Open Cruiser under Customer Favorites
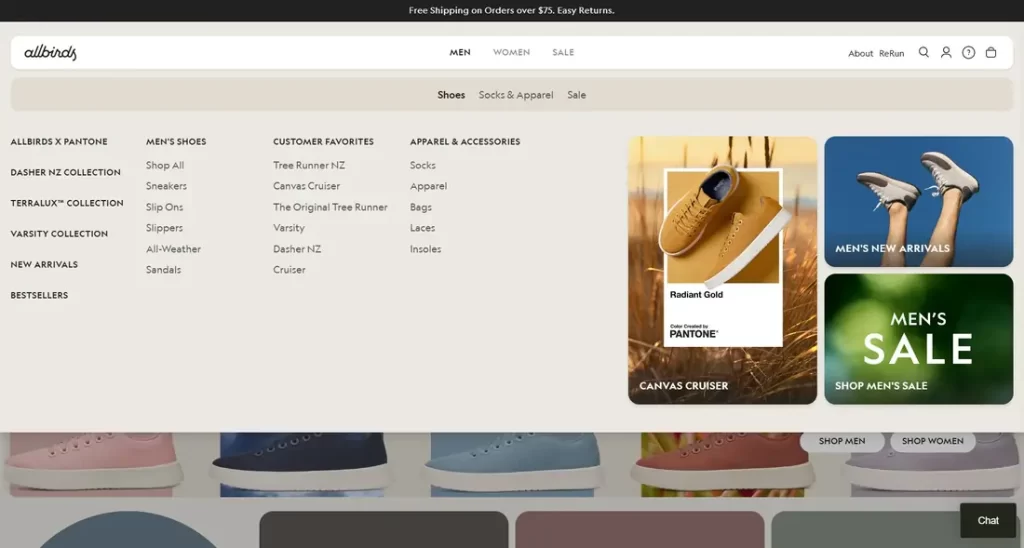 [289, 270]
